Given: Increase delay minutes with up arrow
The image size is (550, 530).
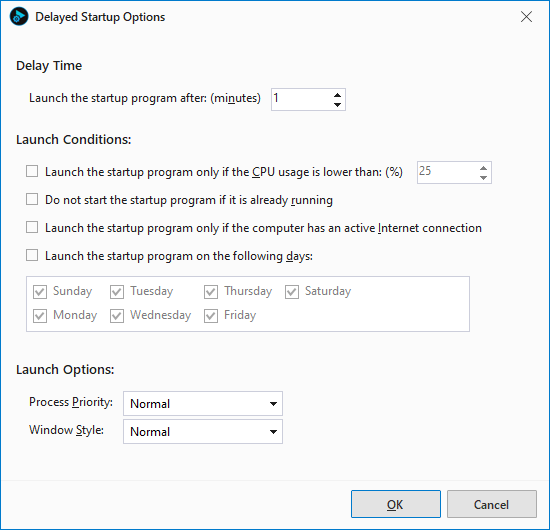Looking at the screenshot, I should click(x=337, y=95).
